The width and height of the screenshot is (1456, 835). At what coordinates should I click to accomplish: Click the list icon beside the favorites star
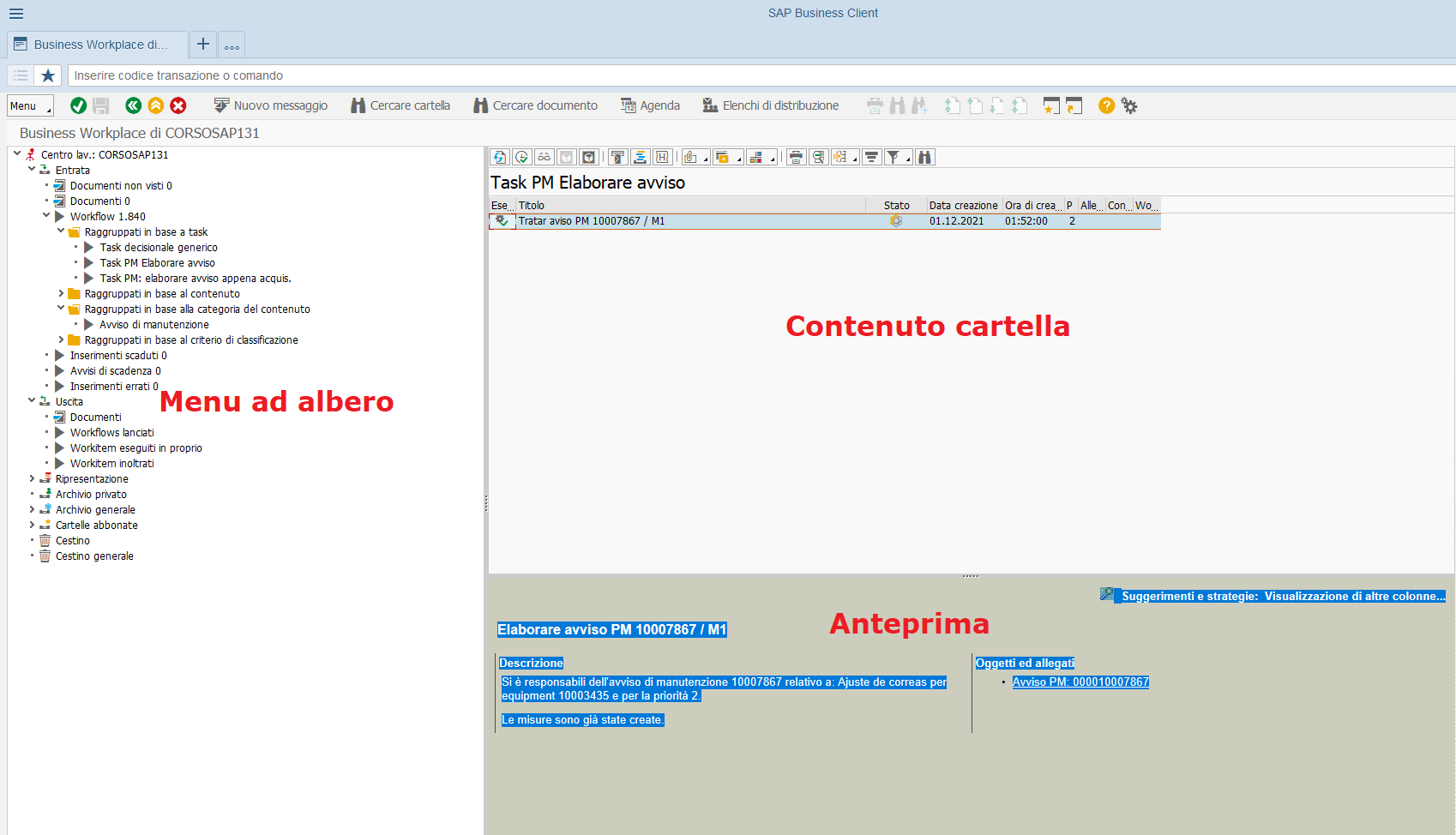point(21,75)
